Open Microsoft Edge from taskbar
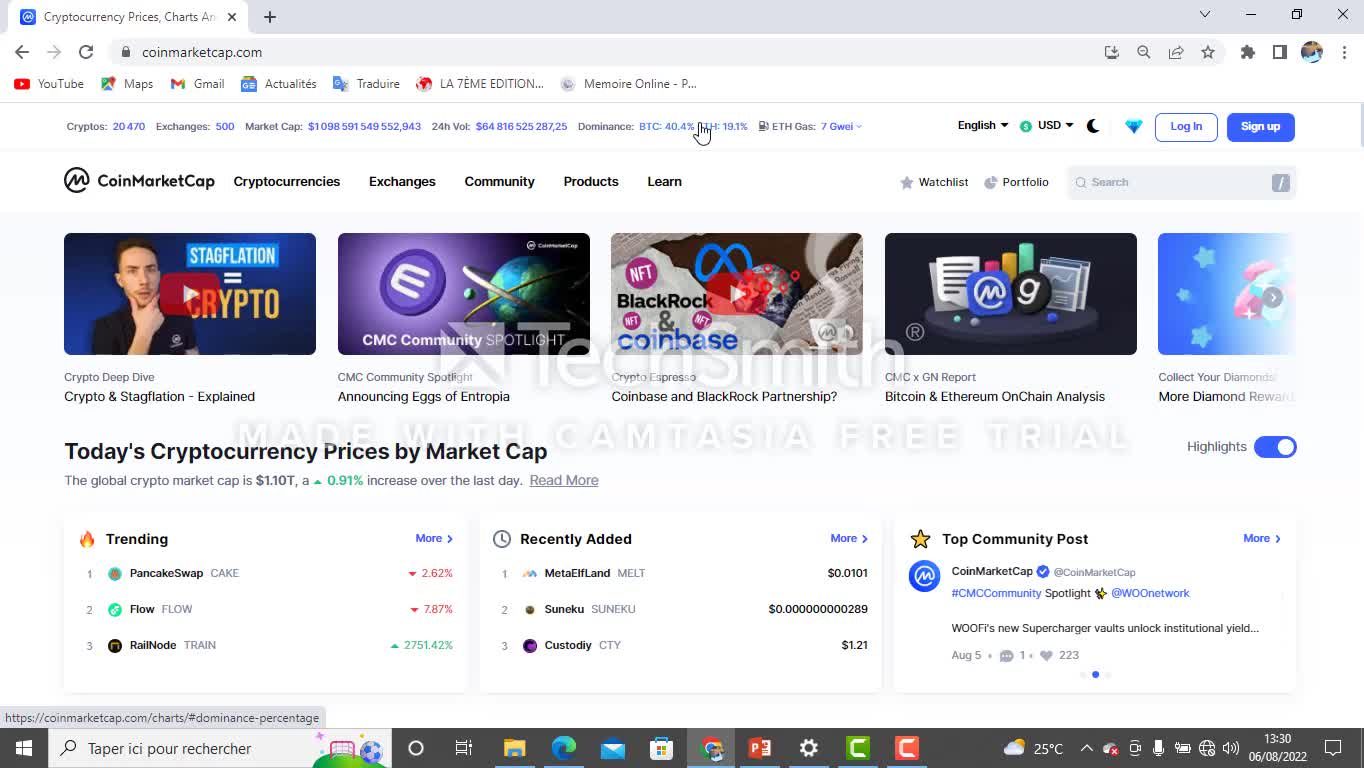The height and width of the screenshot is (768, 1364). point(564,748)
